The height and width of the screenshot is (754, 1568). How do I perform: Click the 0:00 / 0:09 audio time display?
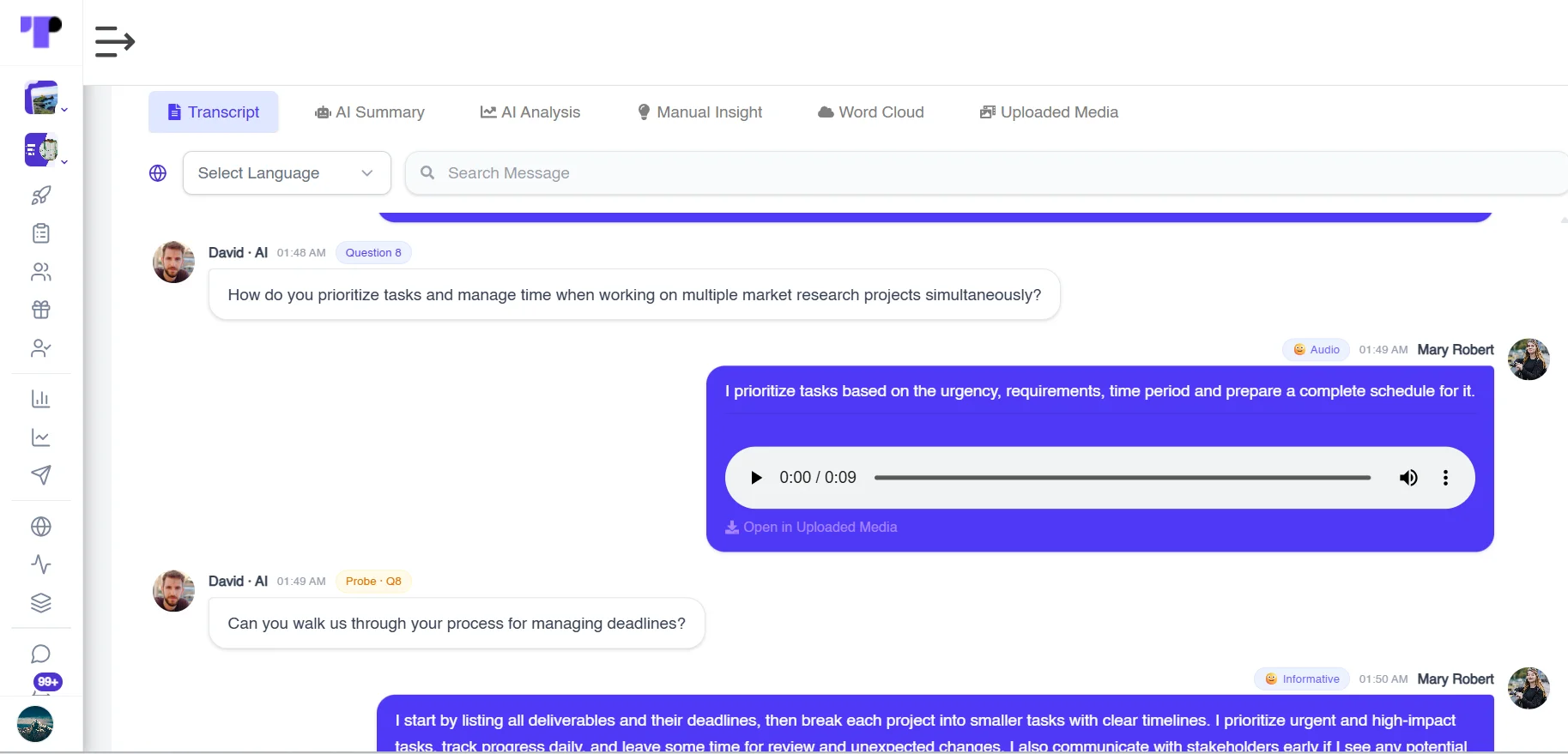click(818, 478)
